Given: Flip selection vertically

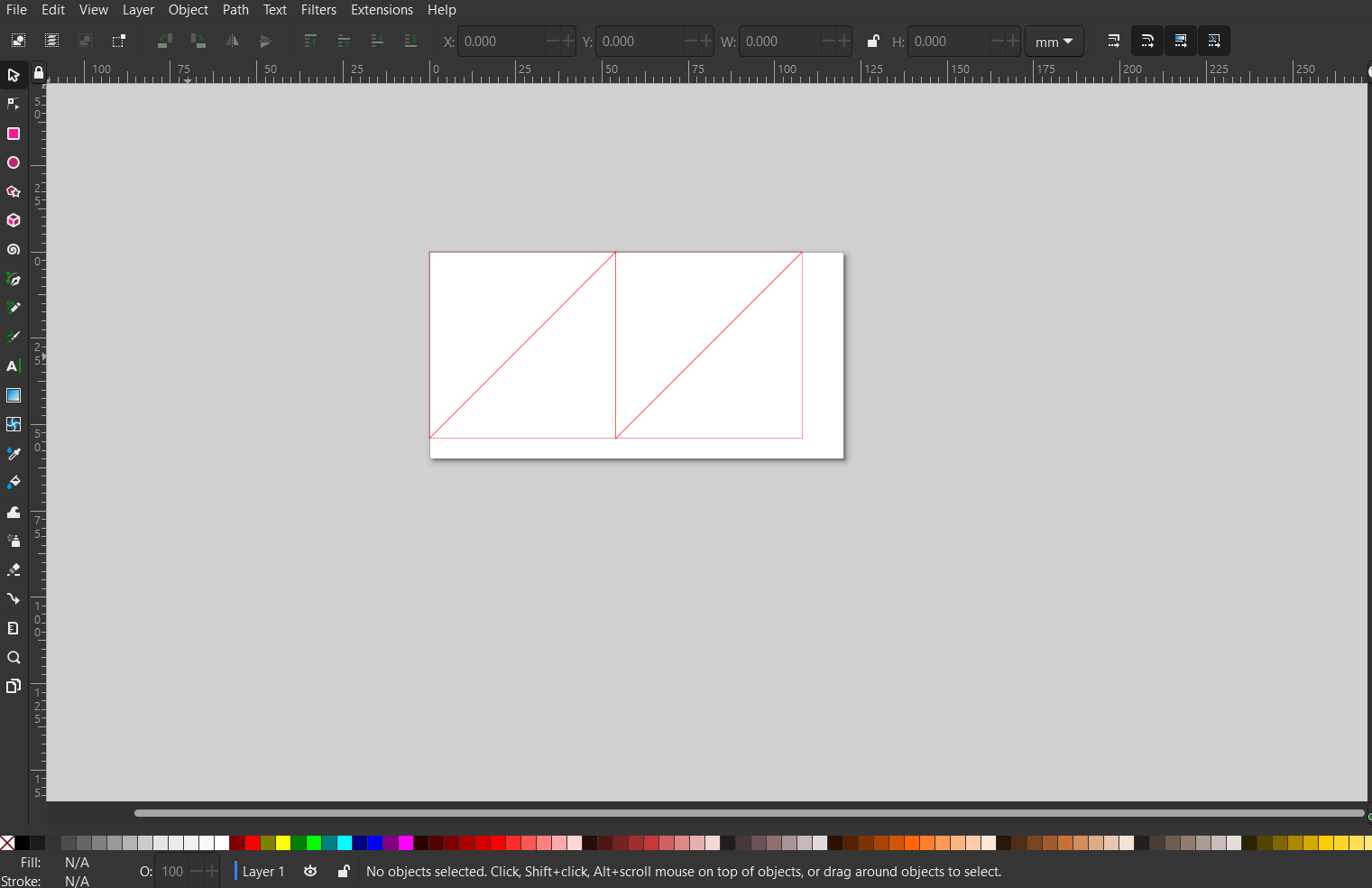Looking at the screenshot, I should 265,41.
